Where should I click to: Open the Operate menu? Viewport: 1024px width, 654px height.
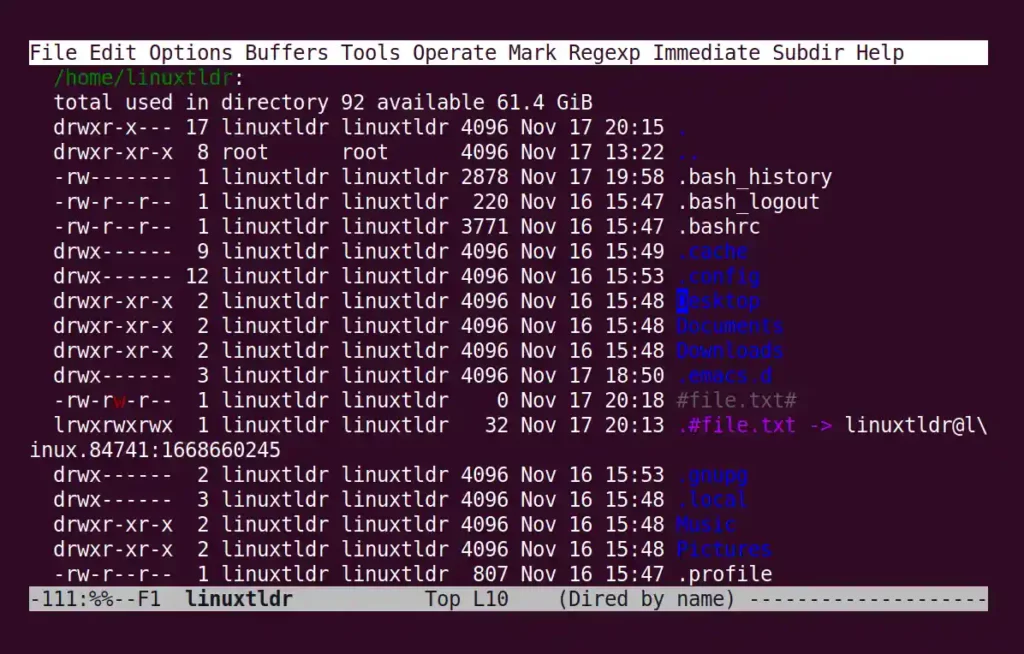pyautogui.click(x=455, y=53)
